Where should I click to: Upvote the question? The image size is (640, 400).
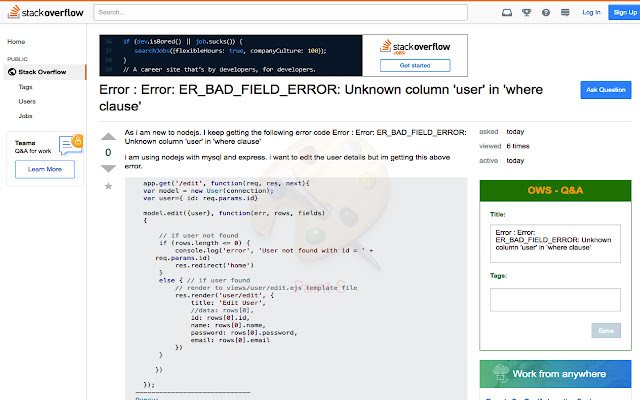pos(109,137)
